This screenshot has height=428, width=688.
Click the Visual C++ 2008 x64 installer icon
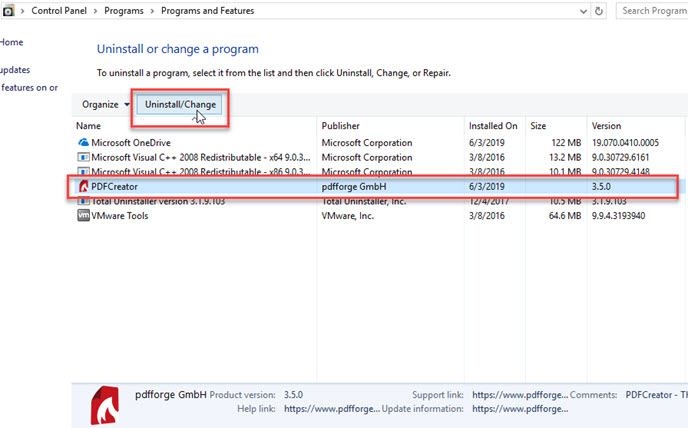[83, 157]
